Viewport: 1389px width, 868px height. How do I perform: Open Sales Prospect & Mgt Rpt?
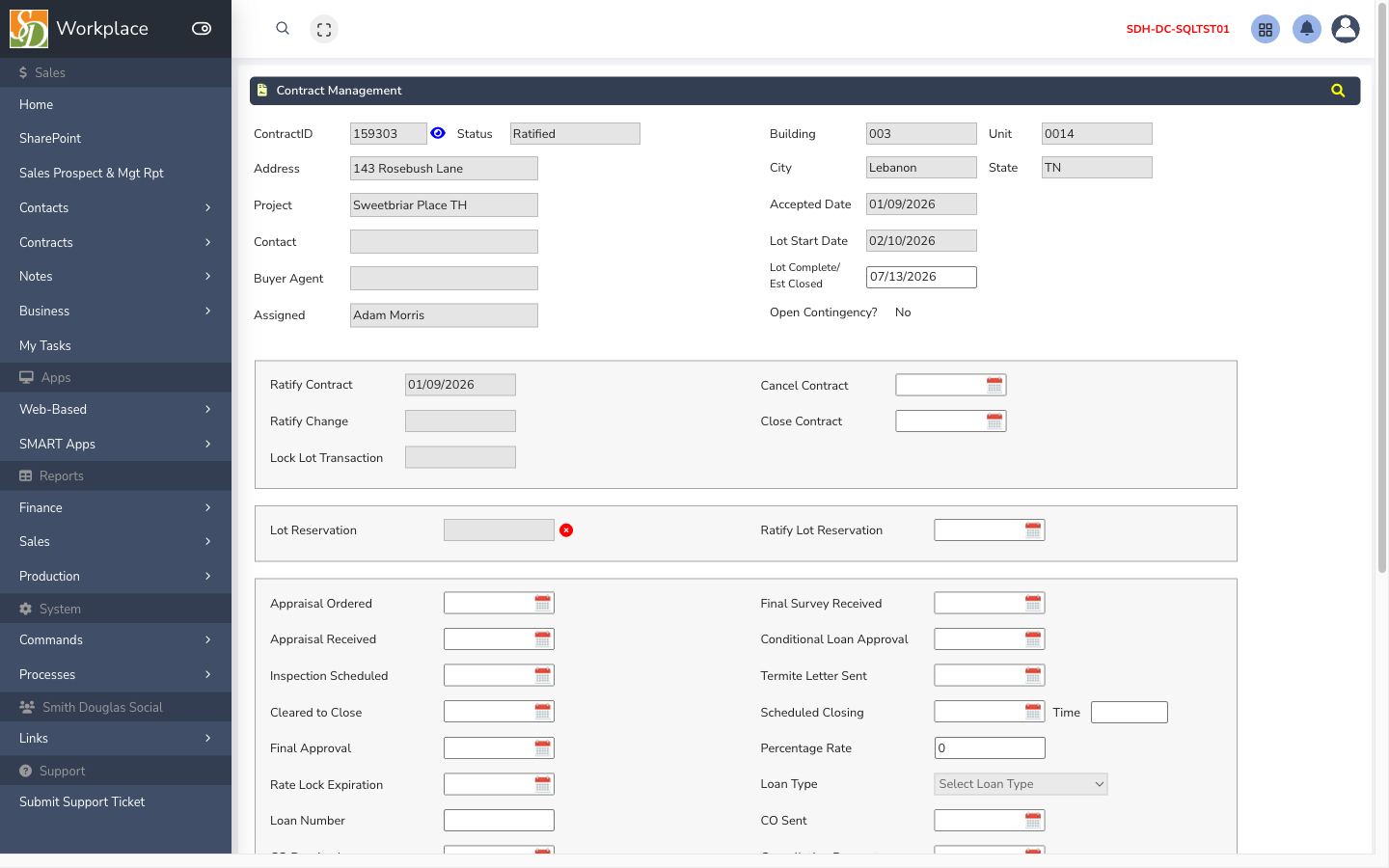pyautogui.click(x=116, y=173)
